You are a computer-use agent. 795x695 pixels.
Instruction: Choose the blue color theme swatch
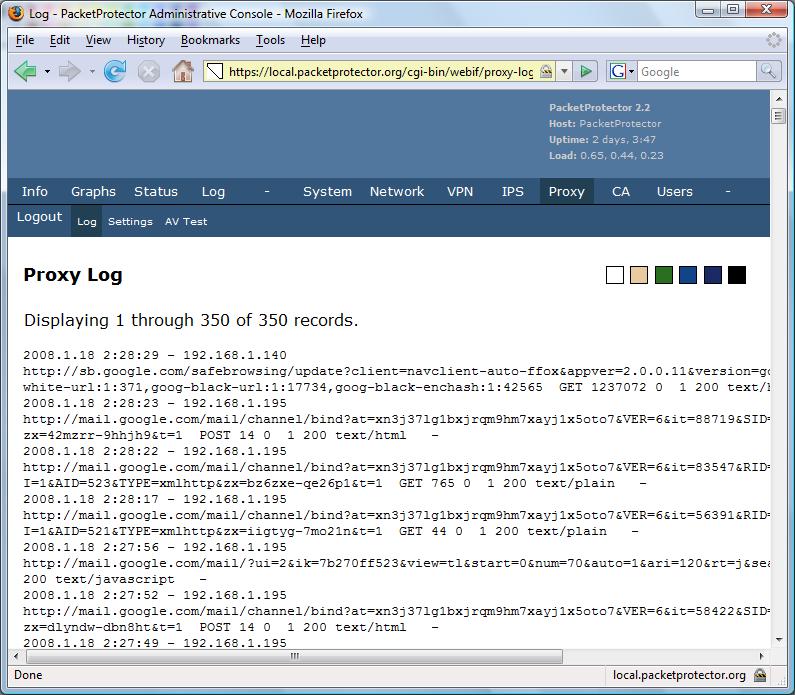[688, 275]
